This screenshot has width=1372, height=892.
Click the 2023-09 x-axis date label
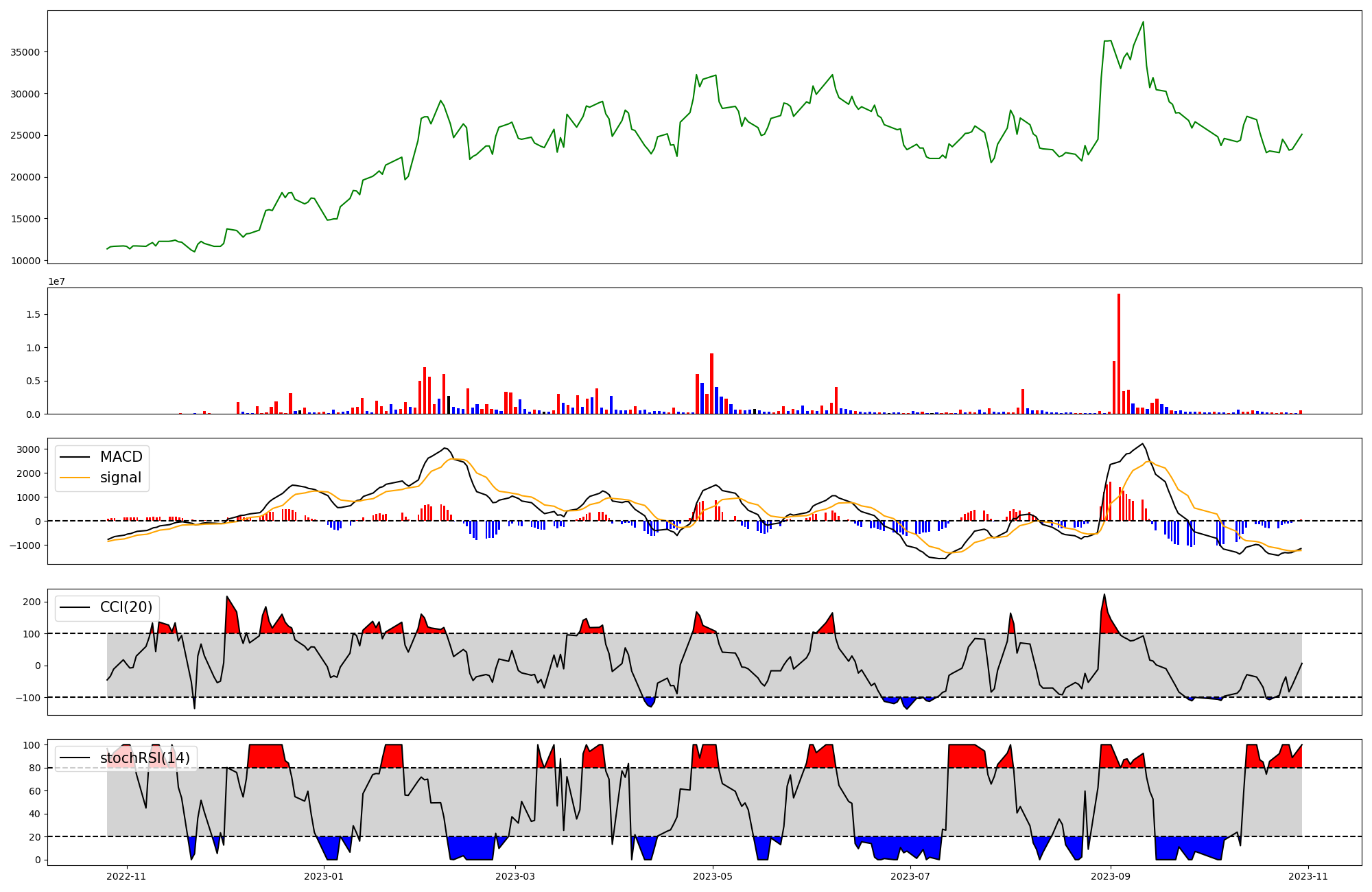click(1111, 876)
